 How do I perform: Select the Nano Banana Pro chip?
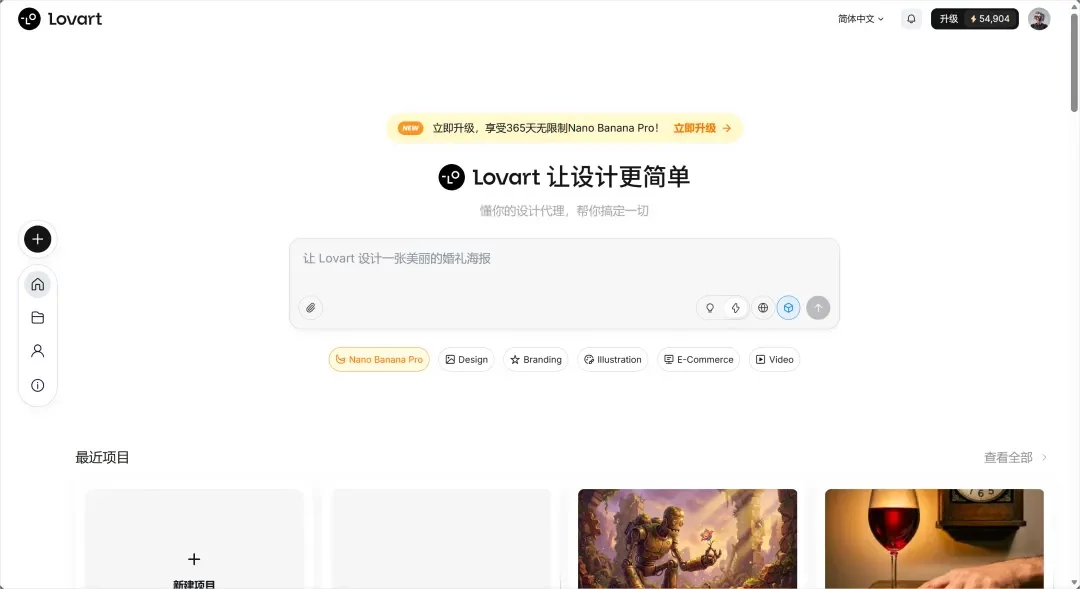[378, 359]
